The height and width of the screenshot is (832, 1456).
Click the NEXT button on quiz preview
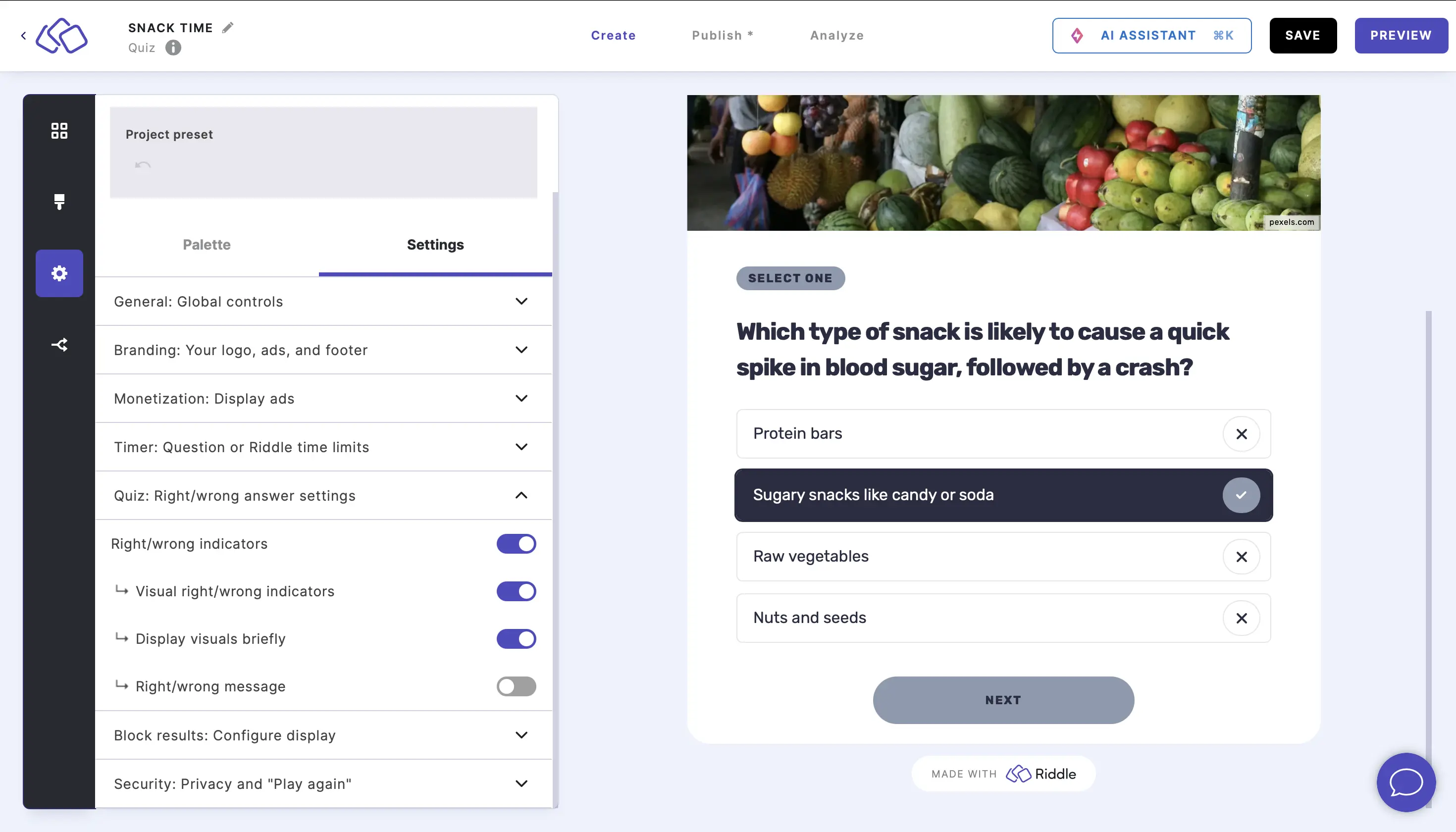pyautogui.click(x=1003, y=699)
